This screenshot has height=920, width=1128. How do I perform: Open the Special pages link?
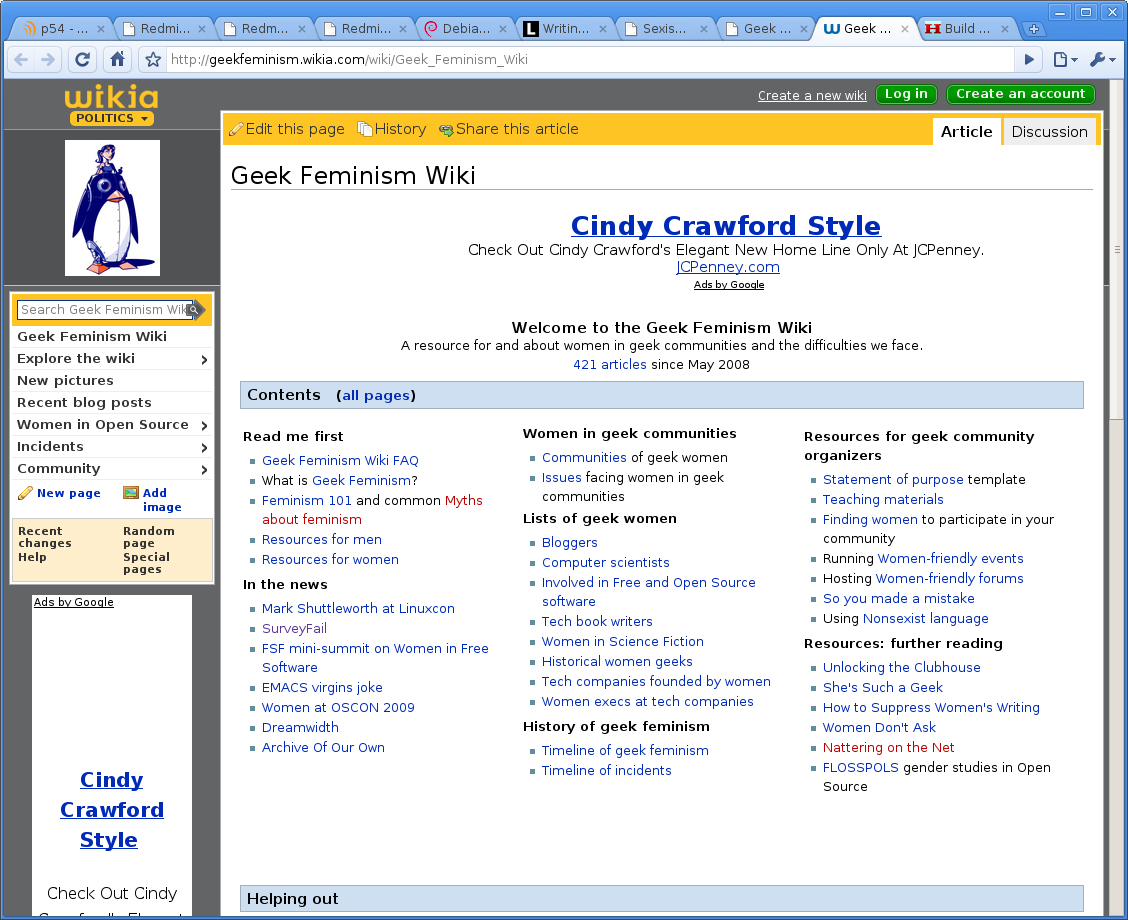[147, 563]
